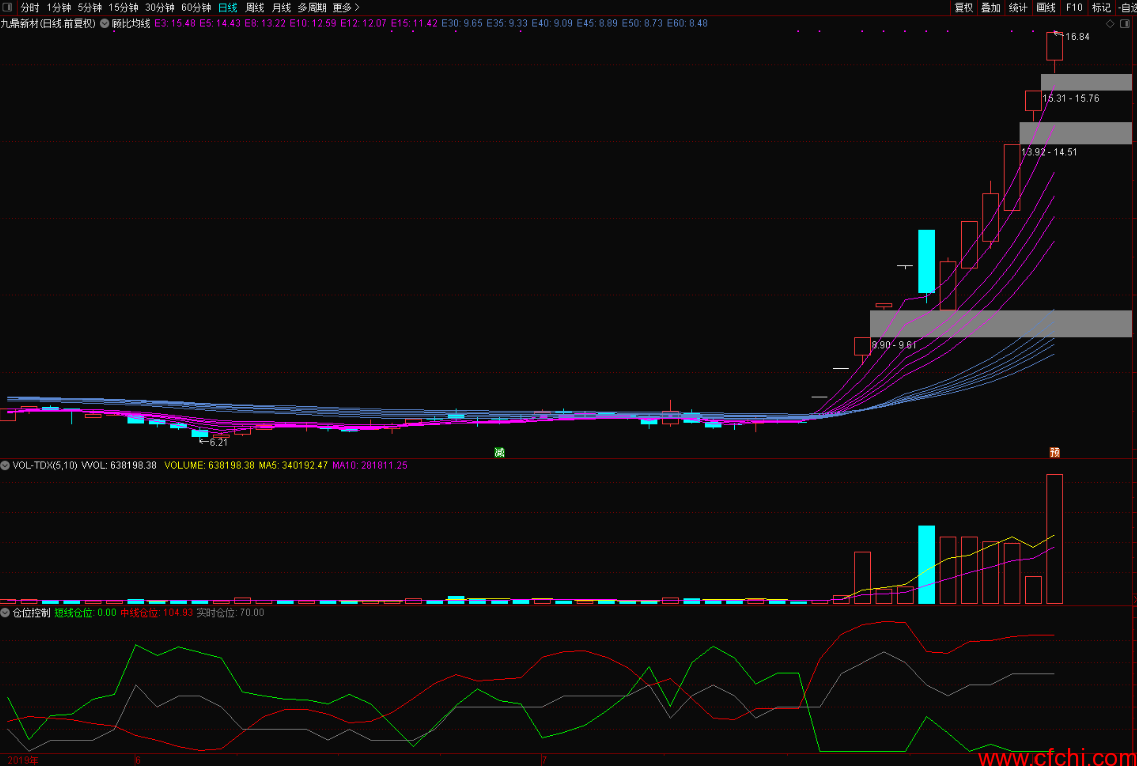Expand the 仓位控制 indicator dropdown arrow
This screenshot has height=766, width=1137.
point(5,613)
